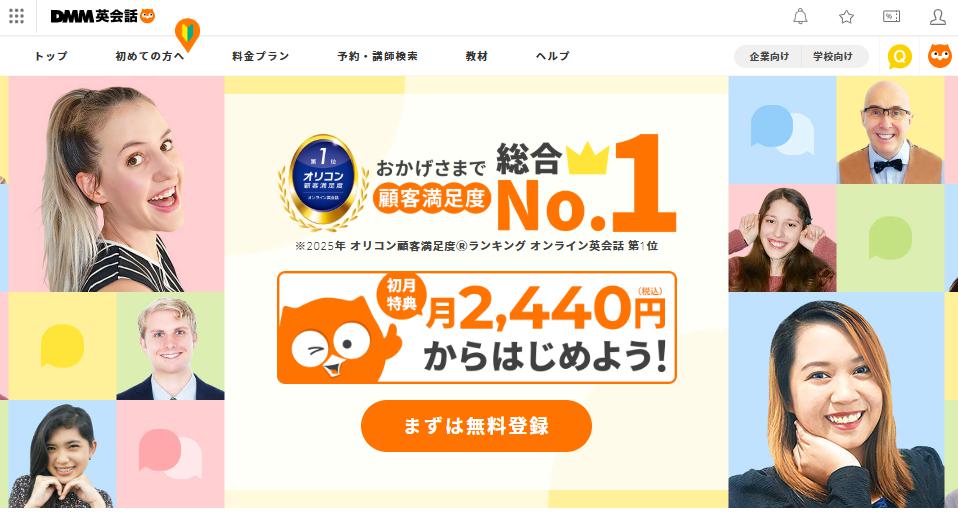
Task: Open 初めての方へ menu item
Action: pos(150,56)
